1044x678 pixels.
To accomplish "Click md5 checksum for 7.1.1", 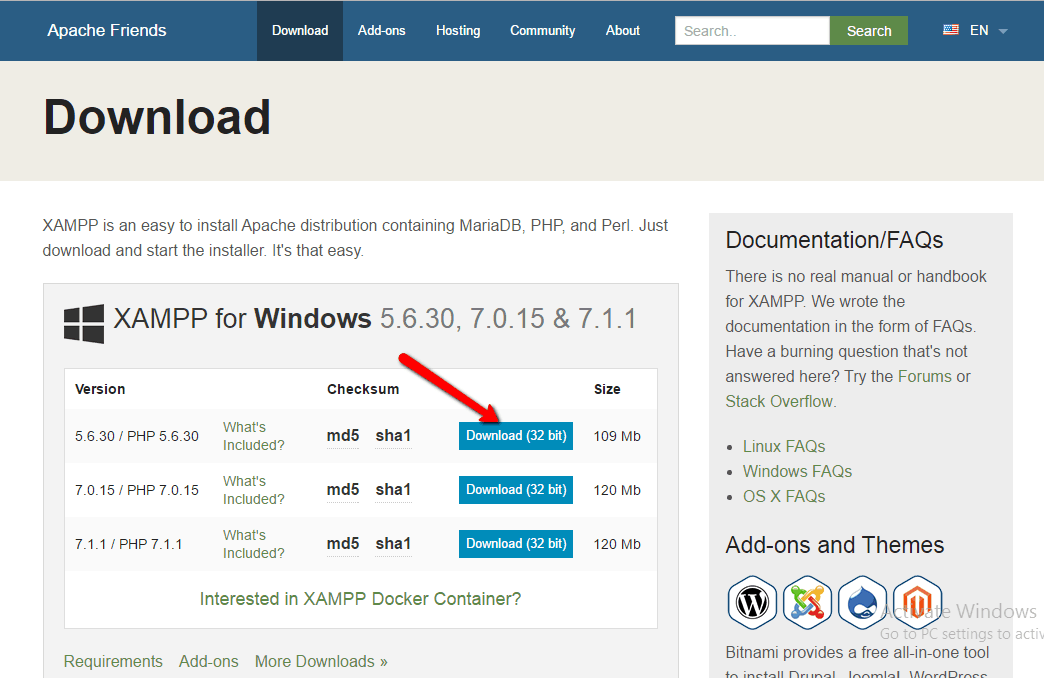I will tap(343, 544).
